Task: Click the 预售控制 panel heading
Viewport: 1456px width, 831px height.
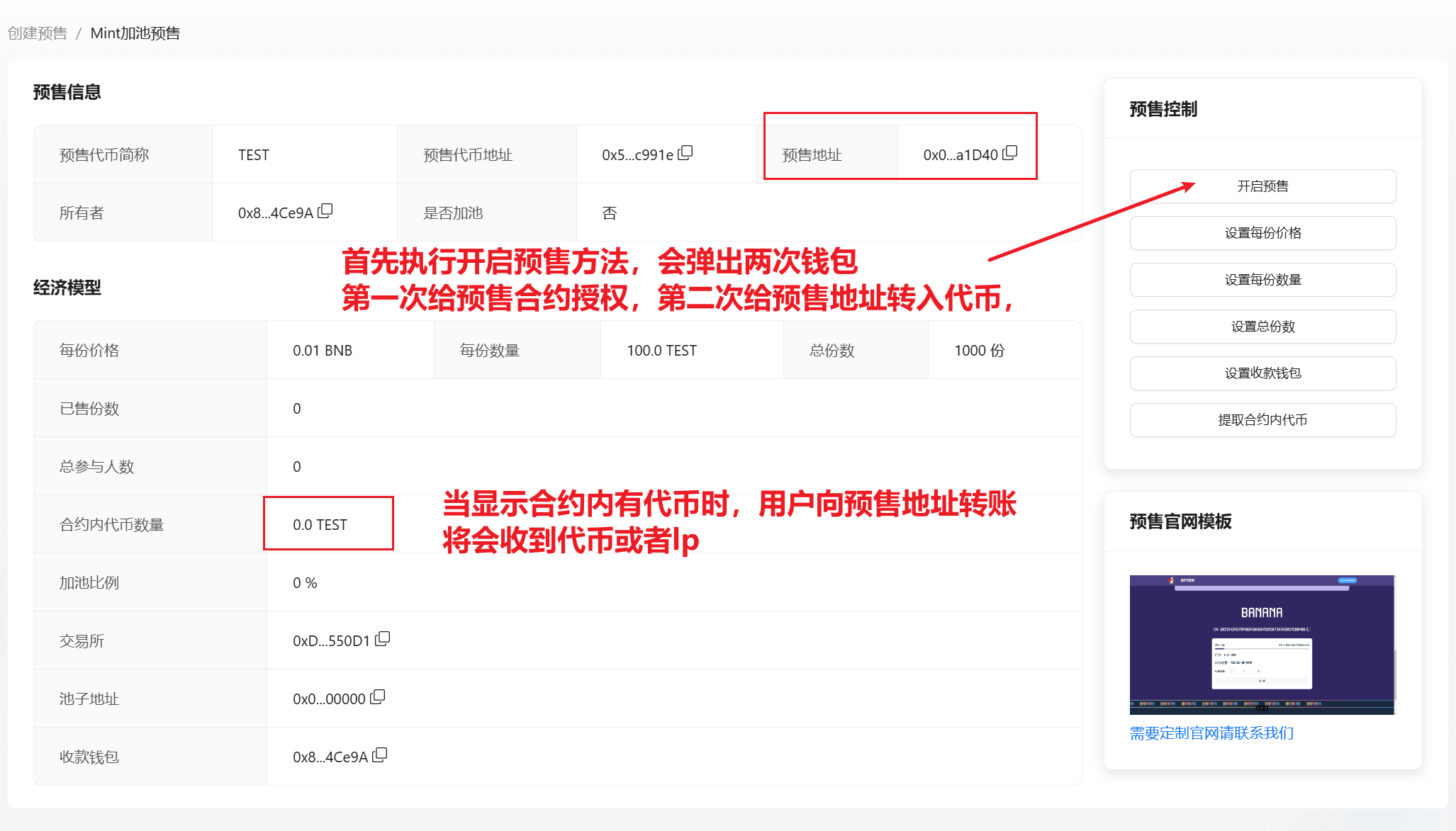Action: pos(1163,109)
